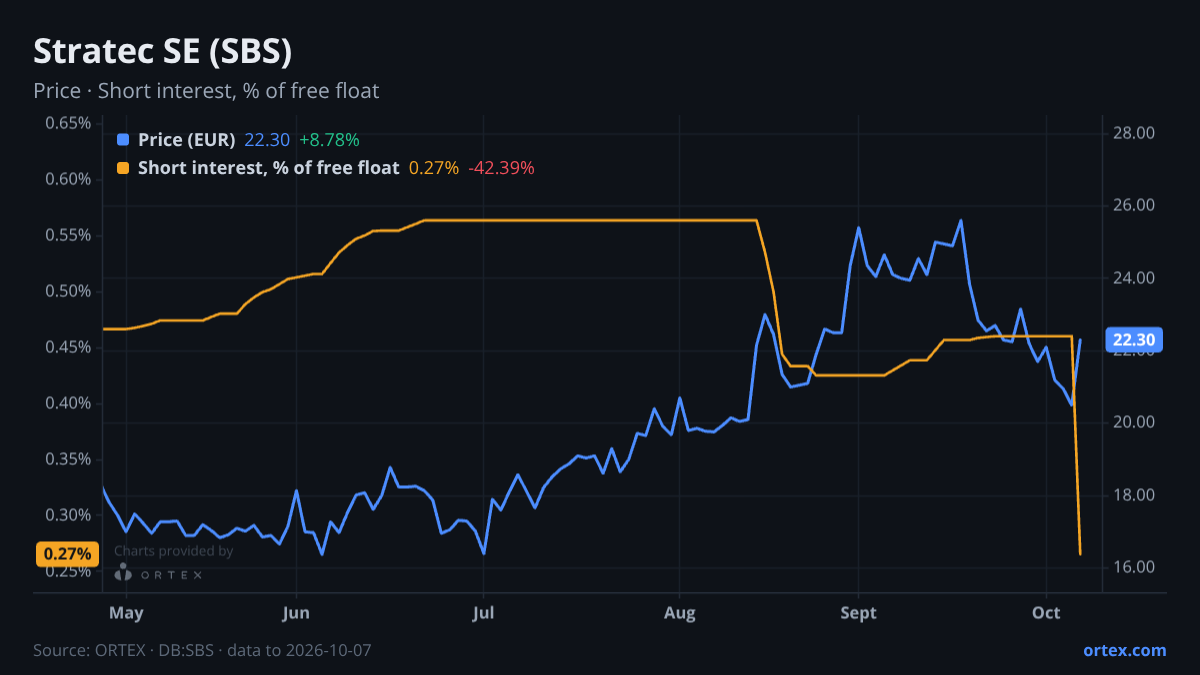Click the '0.55%' left axis label
Screen dimensions: 1200x675
[x=68, y=235]
